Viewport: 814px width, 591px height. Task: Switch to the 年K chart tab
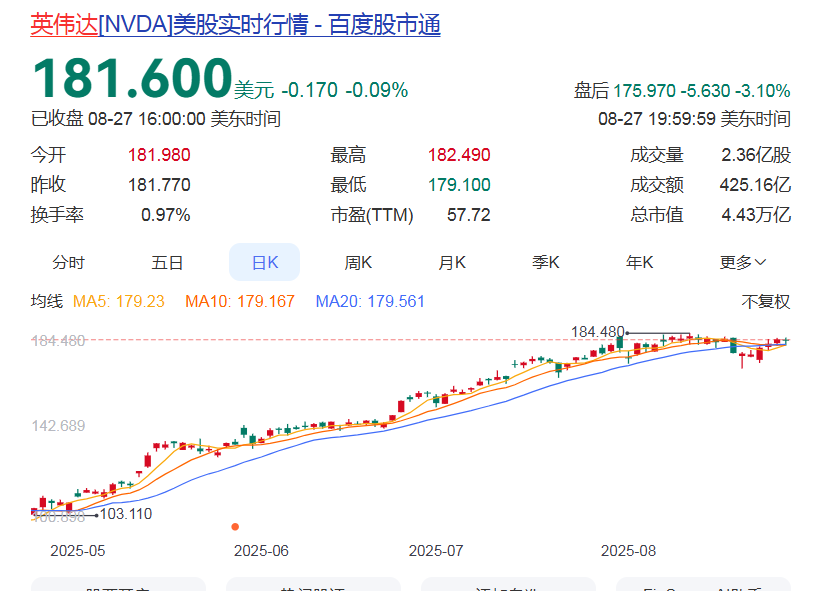(x=639, y=262)
